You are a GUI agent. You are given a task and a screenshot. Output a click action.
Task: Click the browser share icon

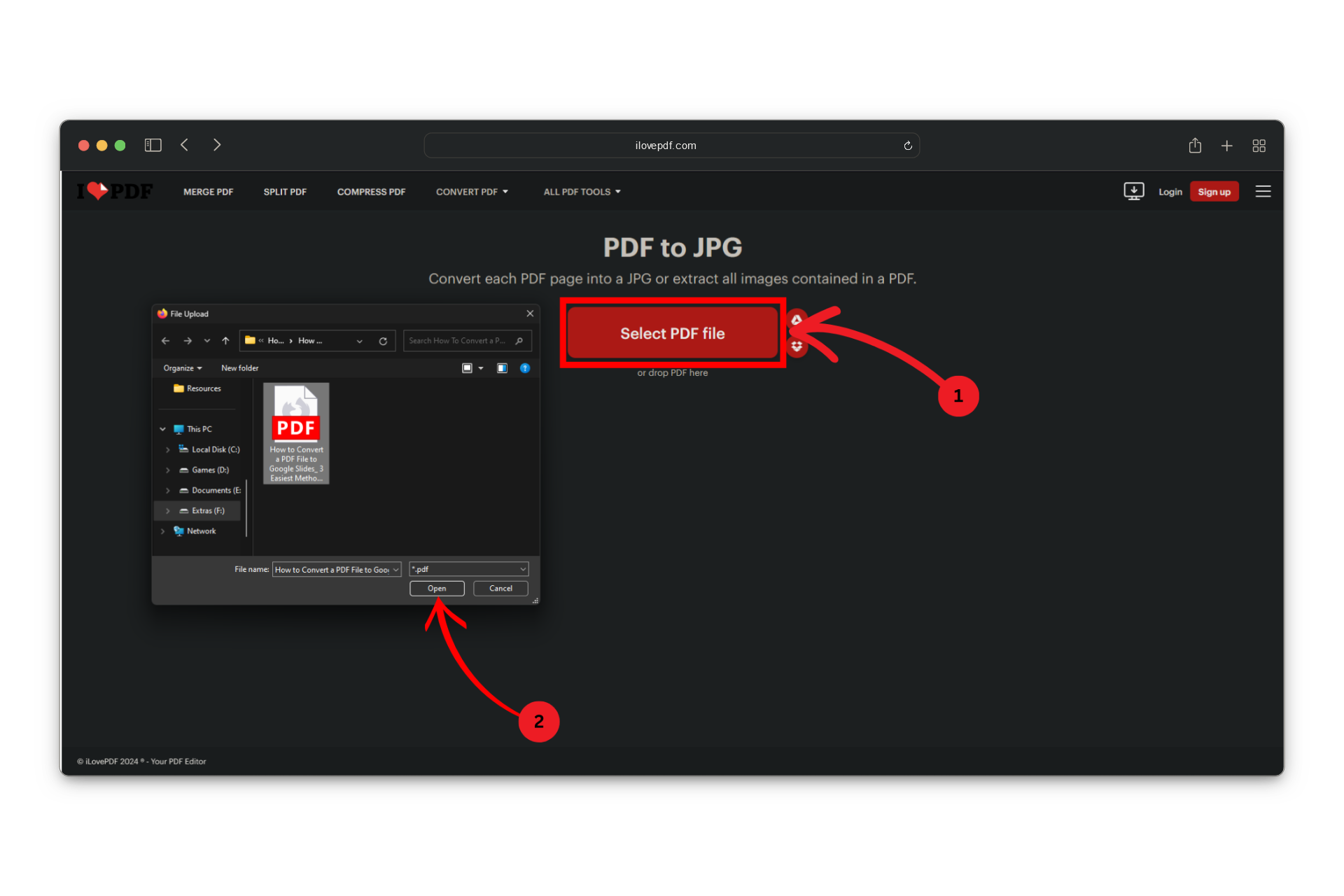(1195, 145)
